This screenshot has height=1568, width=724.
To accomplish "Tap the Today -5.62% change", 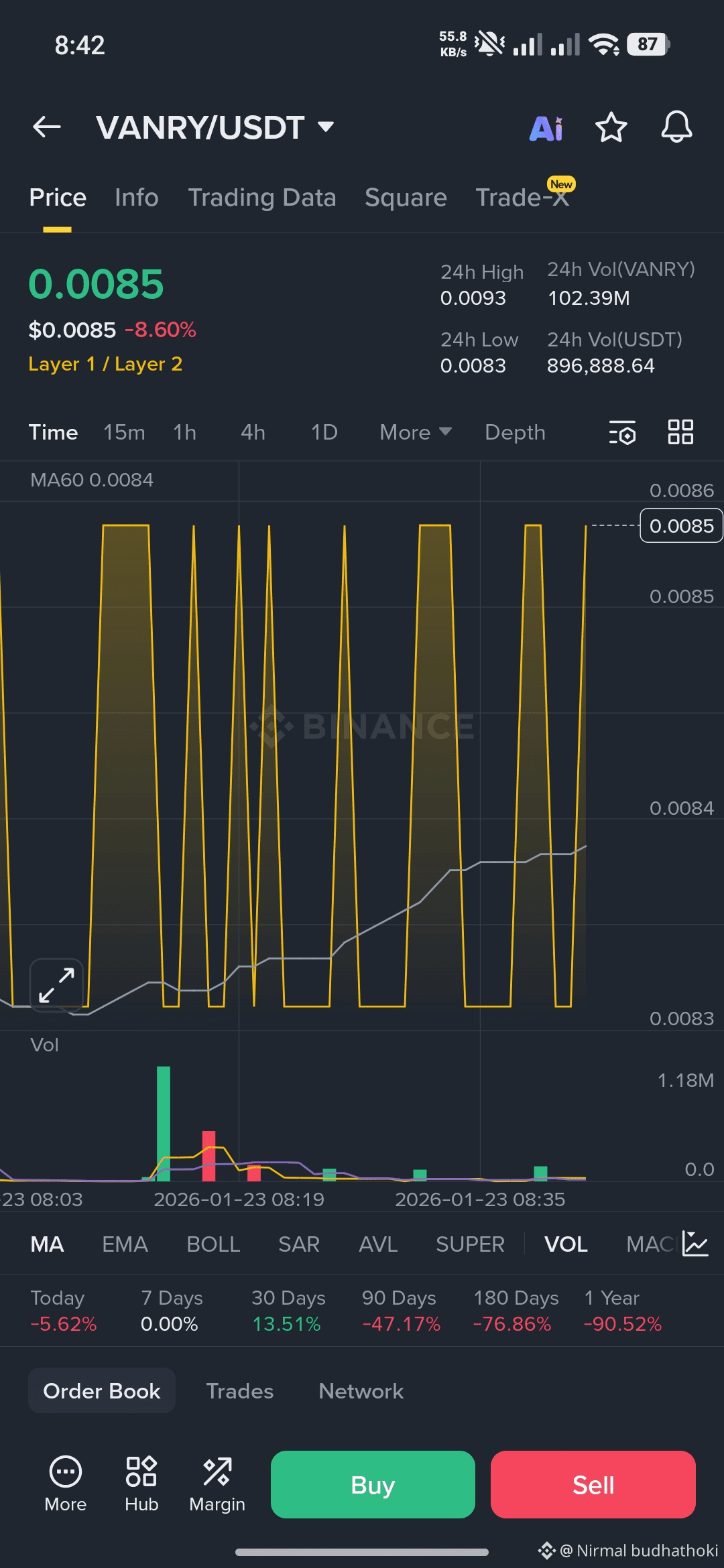I will pos(64,1311).
